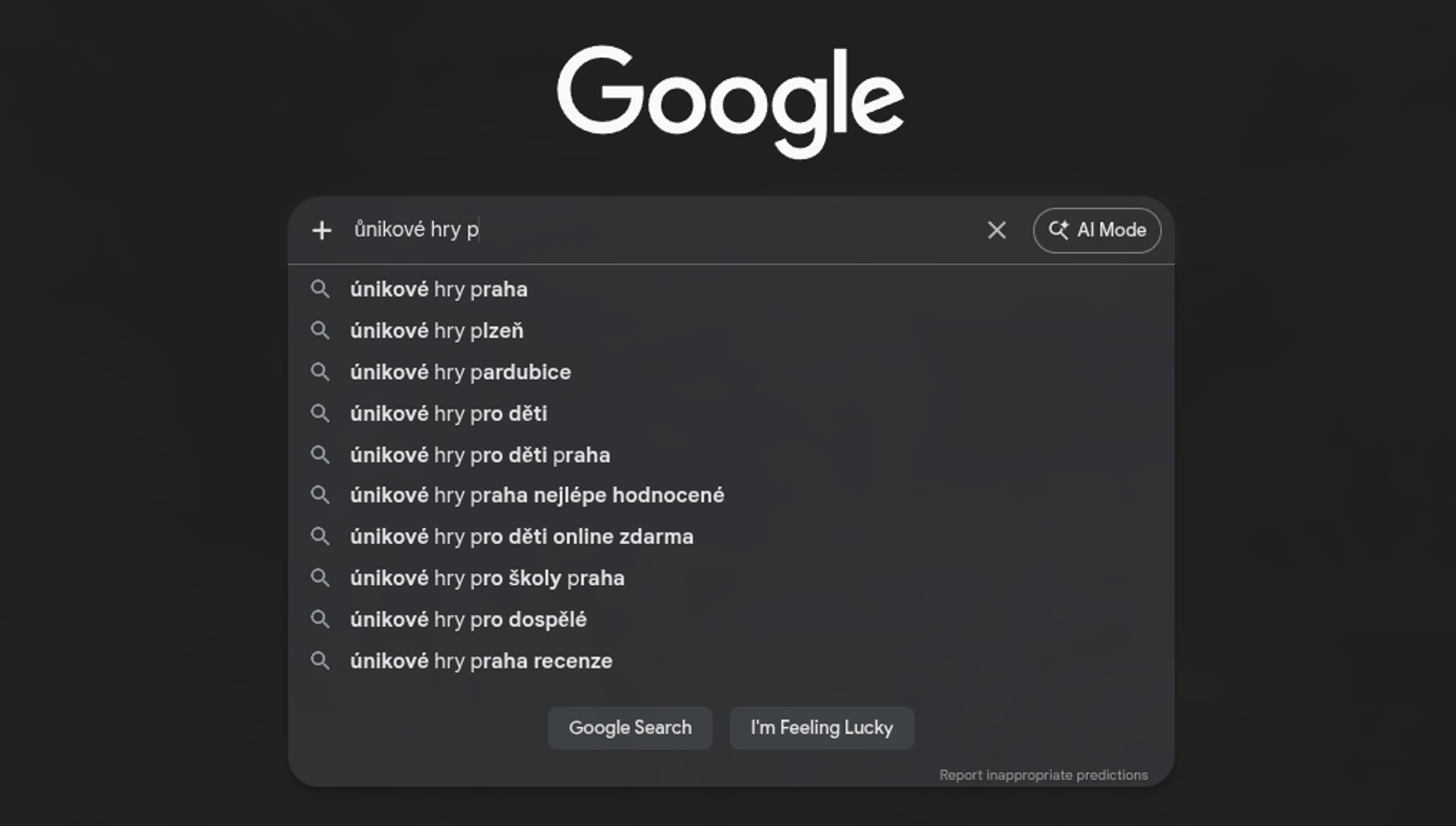Open 'Report inappropriate predictions'

pos(1043,775)
